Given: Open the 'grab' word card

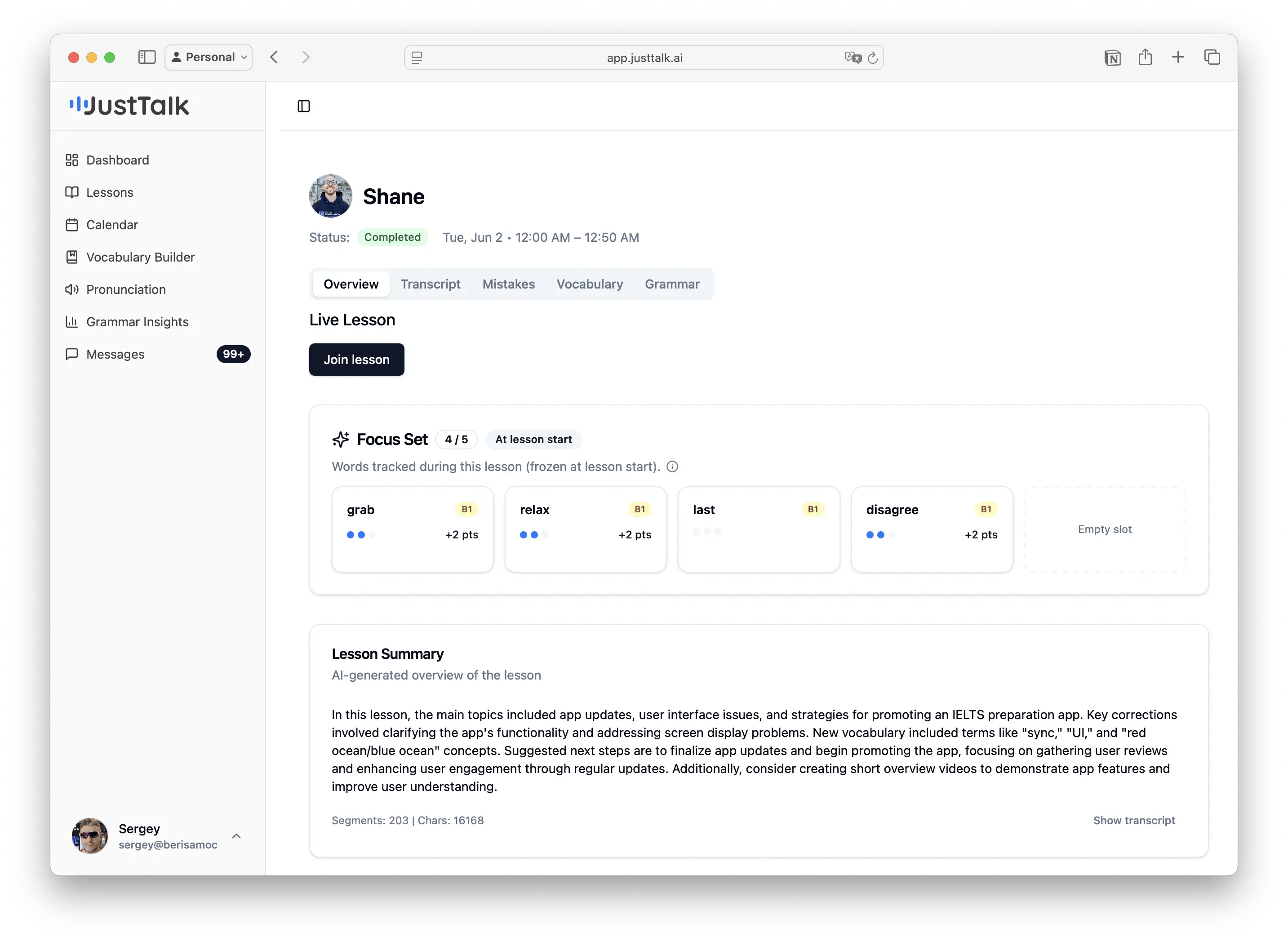Looking at the screenshot, I should [412, 529].
